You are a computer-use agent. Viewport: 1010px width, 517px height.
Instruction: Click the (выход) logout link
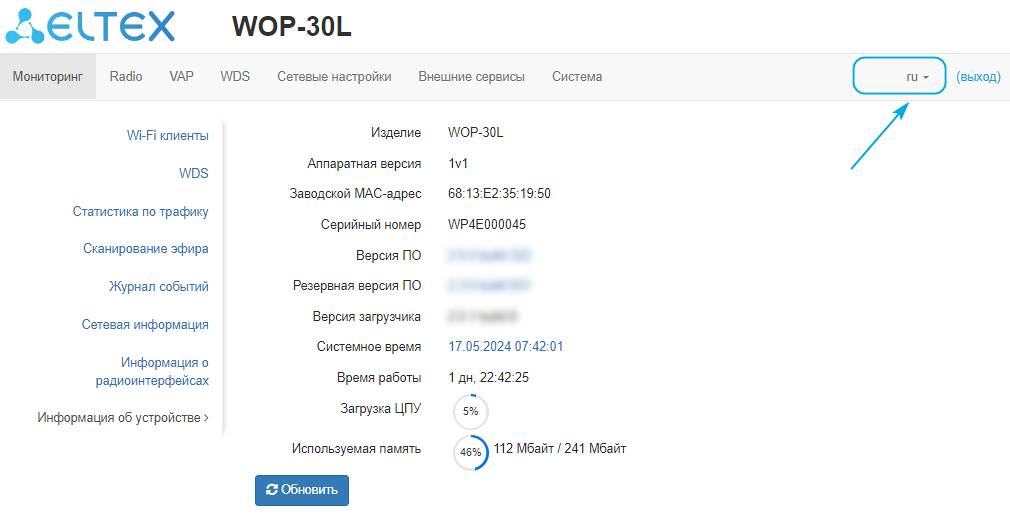(x=978, y=77)
